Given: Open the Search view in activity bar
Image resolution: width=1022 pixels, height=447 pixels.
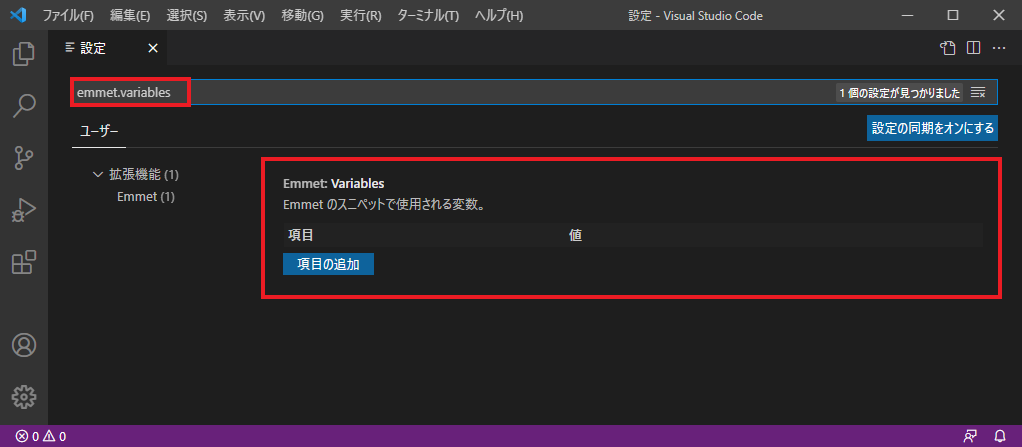Looking at the screenshot, I should pos(24,106).
